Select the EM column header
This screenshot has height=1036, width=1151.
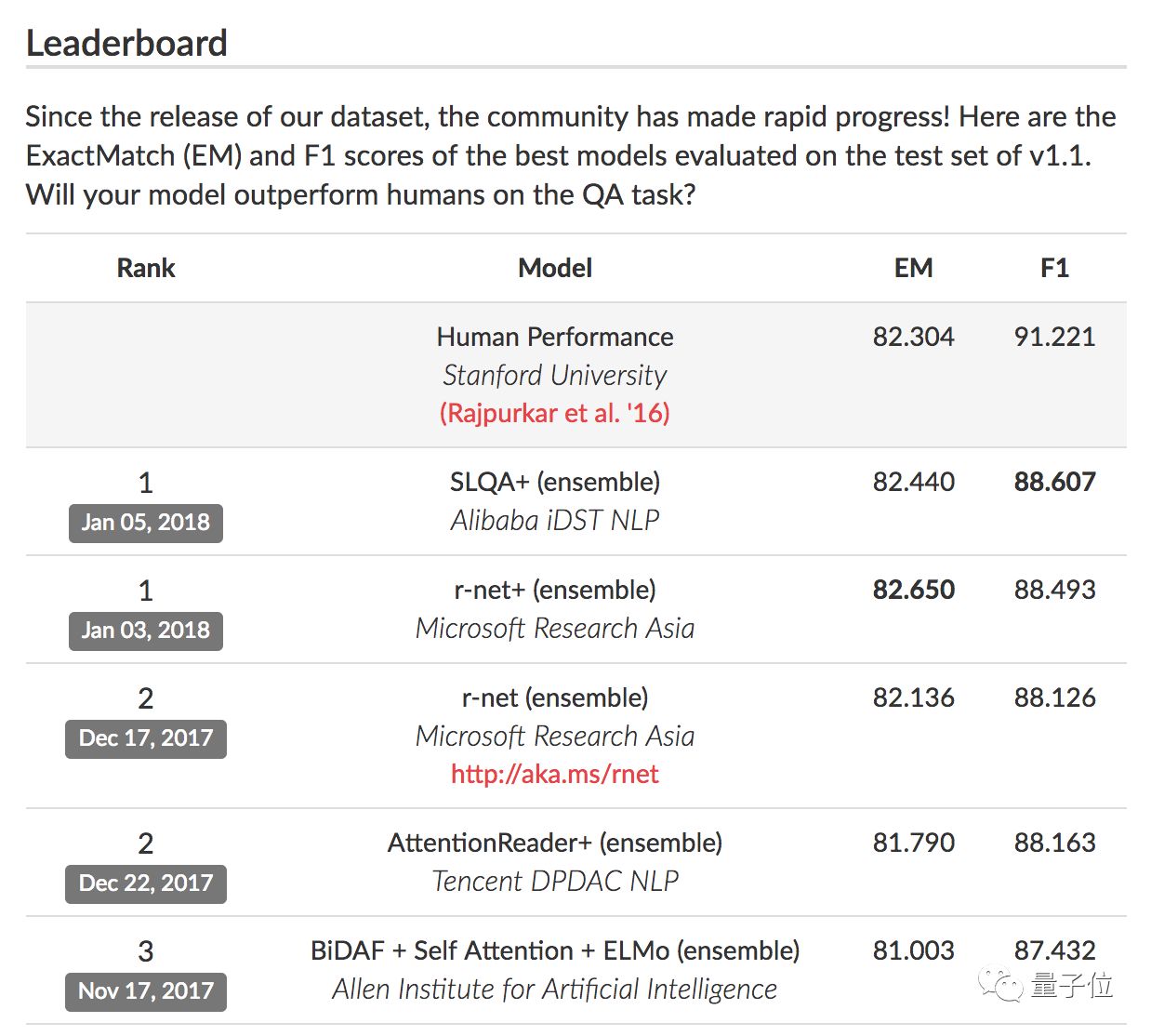coord(913,268)
